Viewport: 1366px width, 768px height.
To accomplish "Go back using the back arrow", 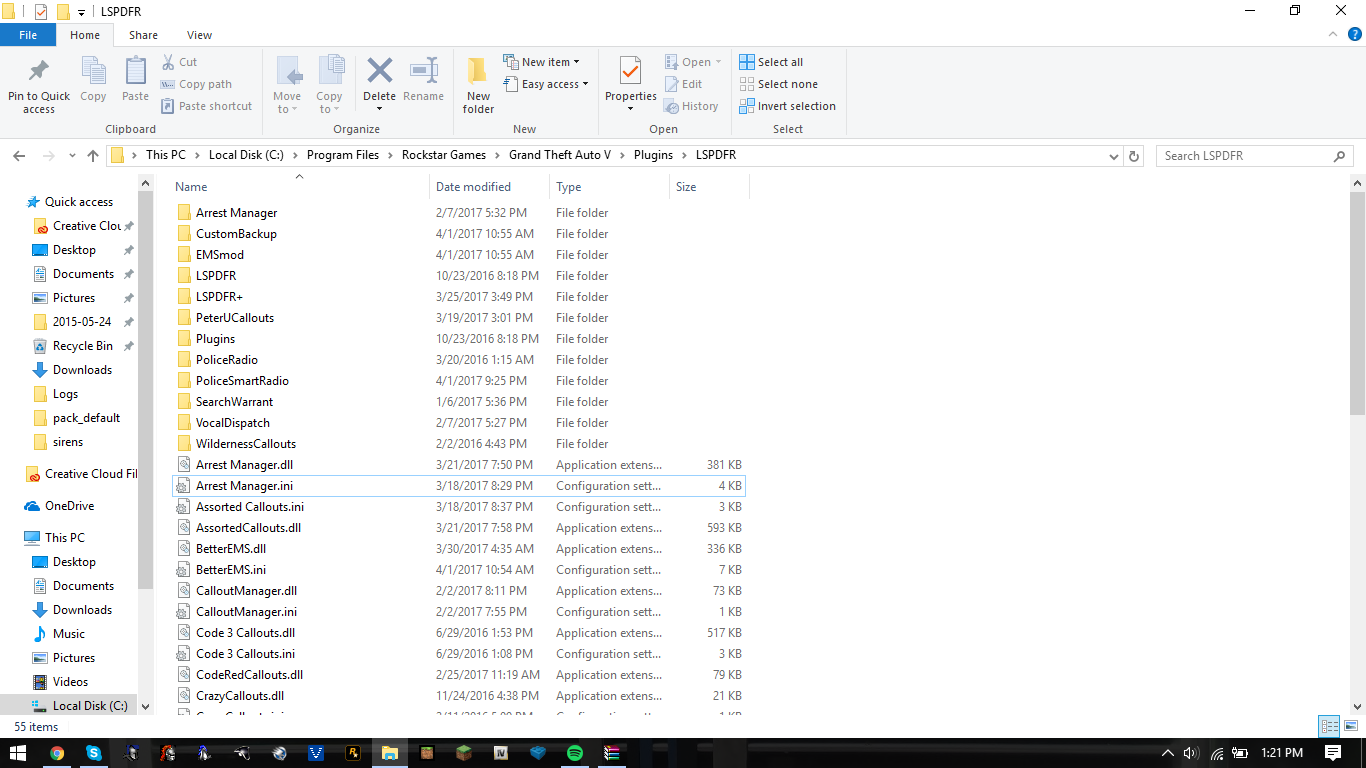I will (19, 156).
